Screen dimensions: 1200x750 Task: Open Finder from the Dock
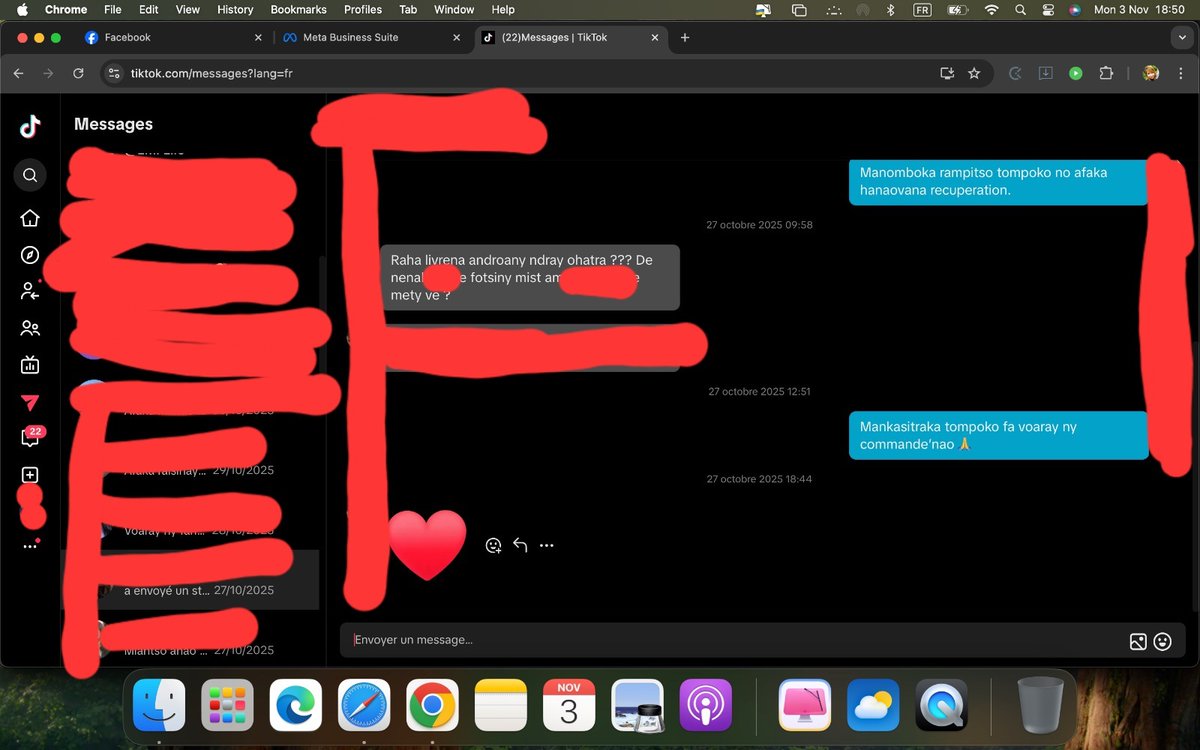[159, 705]
